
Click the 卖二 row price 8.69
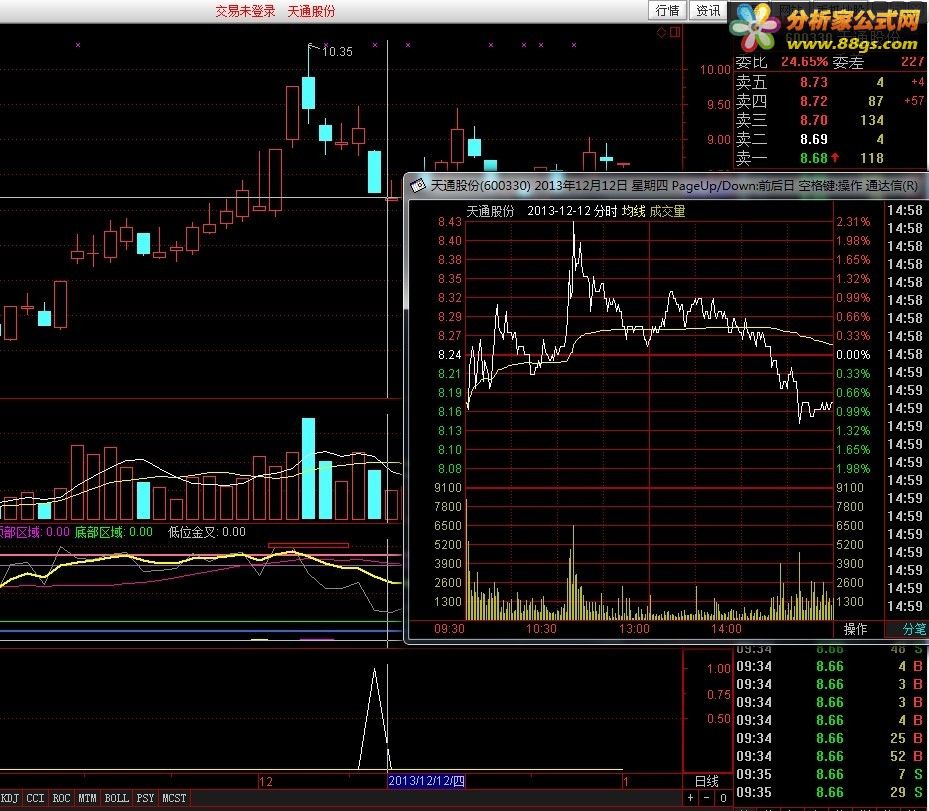[x=813, y=139]
